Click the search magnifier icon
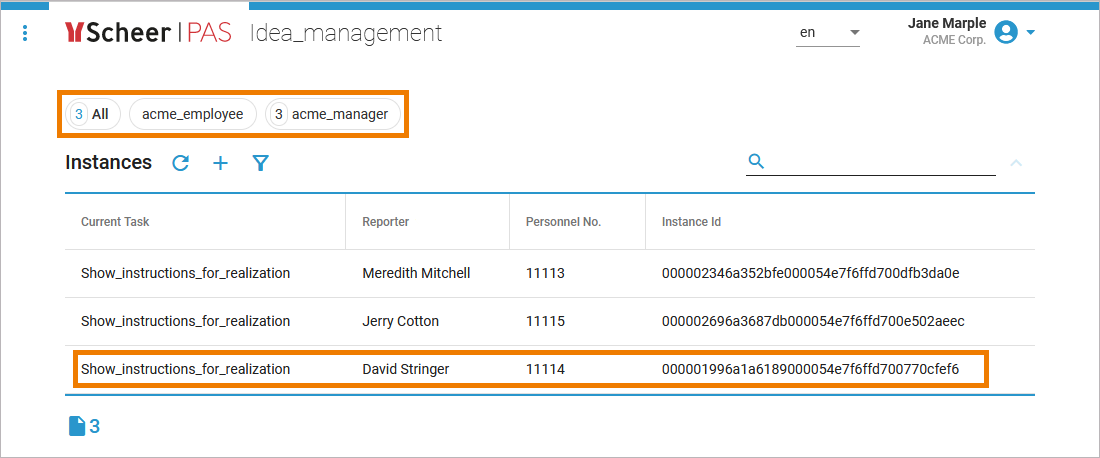 point(756,161)
